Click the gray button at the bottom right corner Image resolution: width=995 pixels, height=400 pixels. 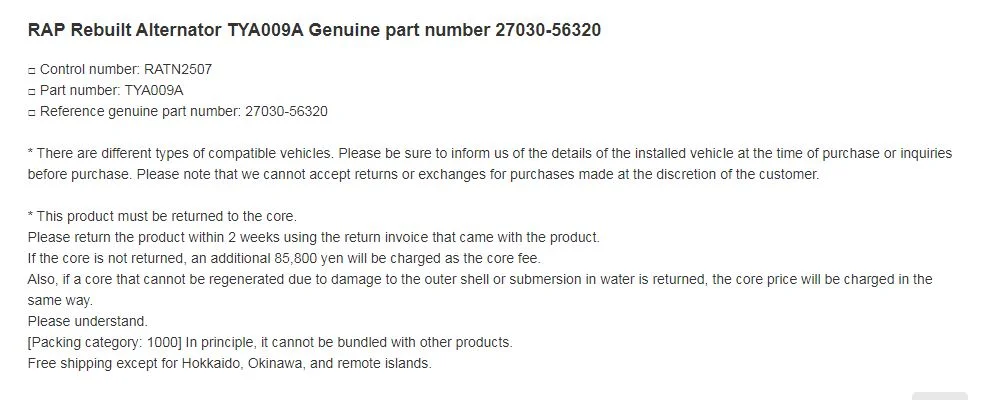click(940, 396)
